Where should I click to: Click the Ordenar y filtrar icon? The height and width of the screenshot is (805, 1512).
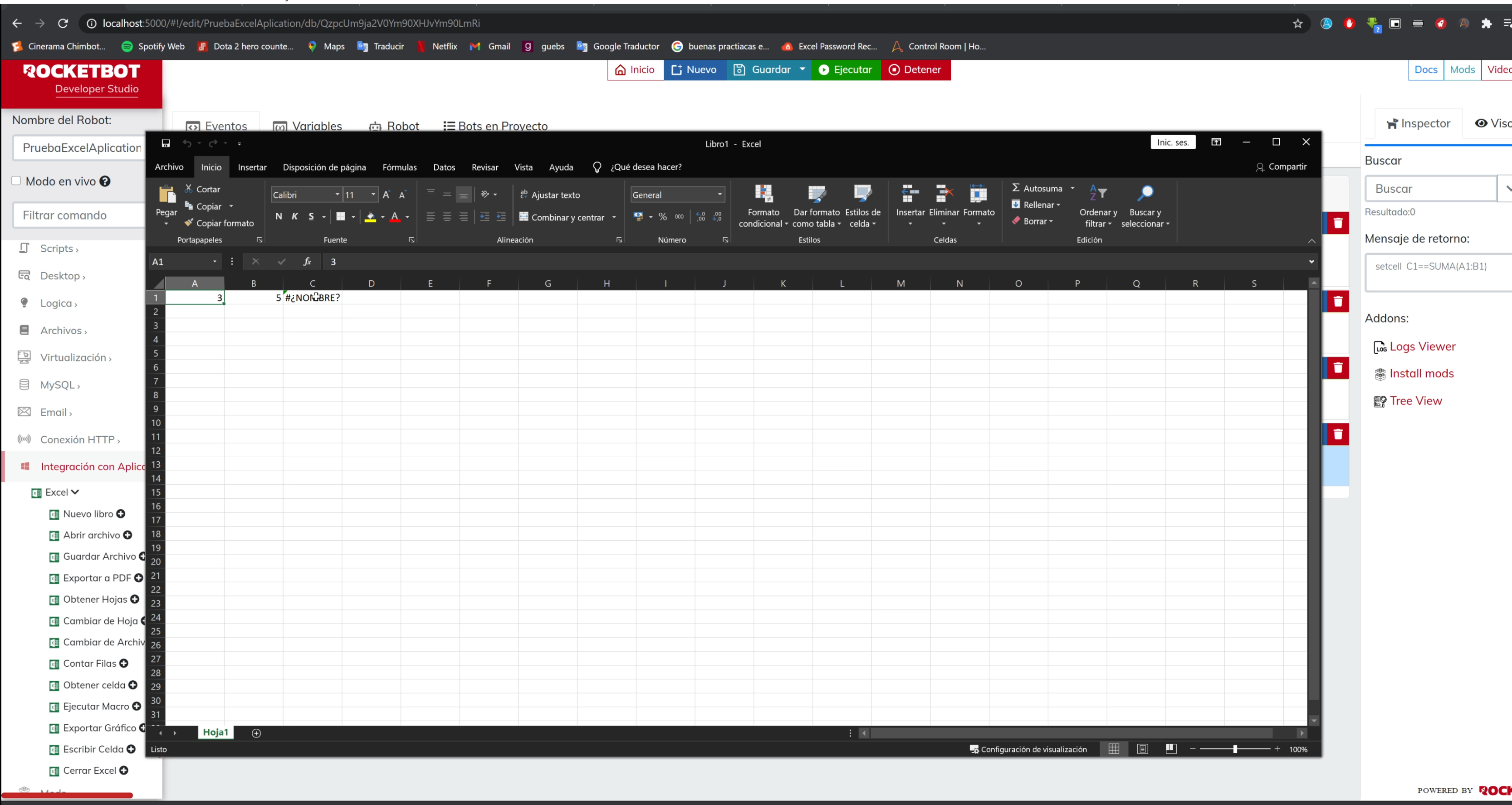point(1098,193)
